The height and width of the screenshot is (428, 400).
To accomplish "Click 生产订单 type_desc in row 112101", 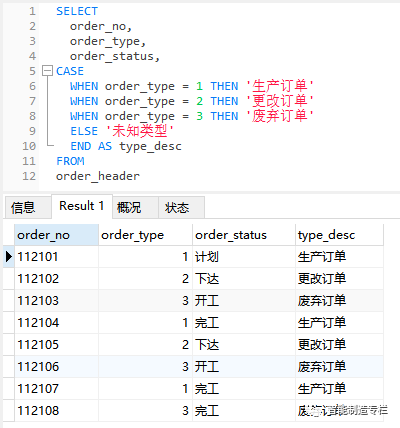I will (339, 257).
